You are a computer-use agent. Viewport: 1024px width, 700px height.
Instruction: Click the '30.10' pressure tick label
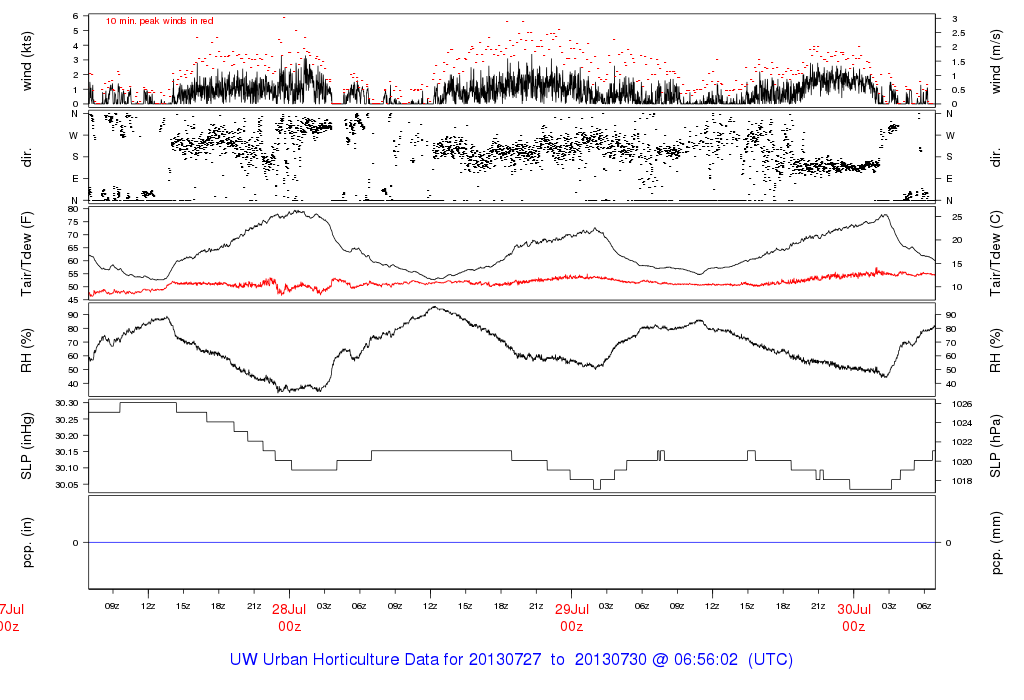pos(67,468)
